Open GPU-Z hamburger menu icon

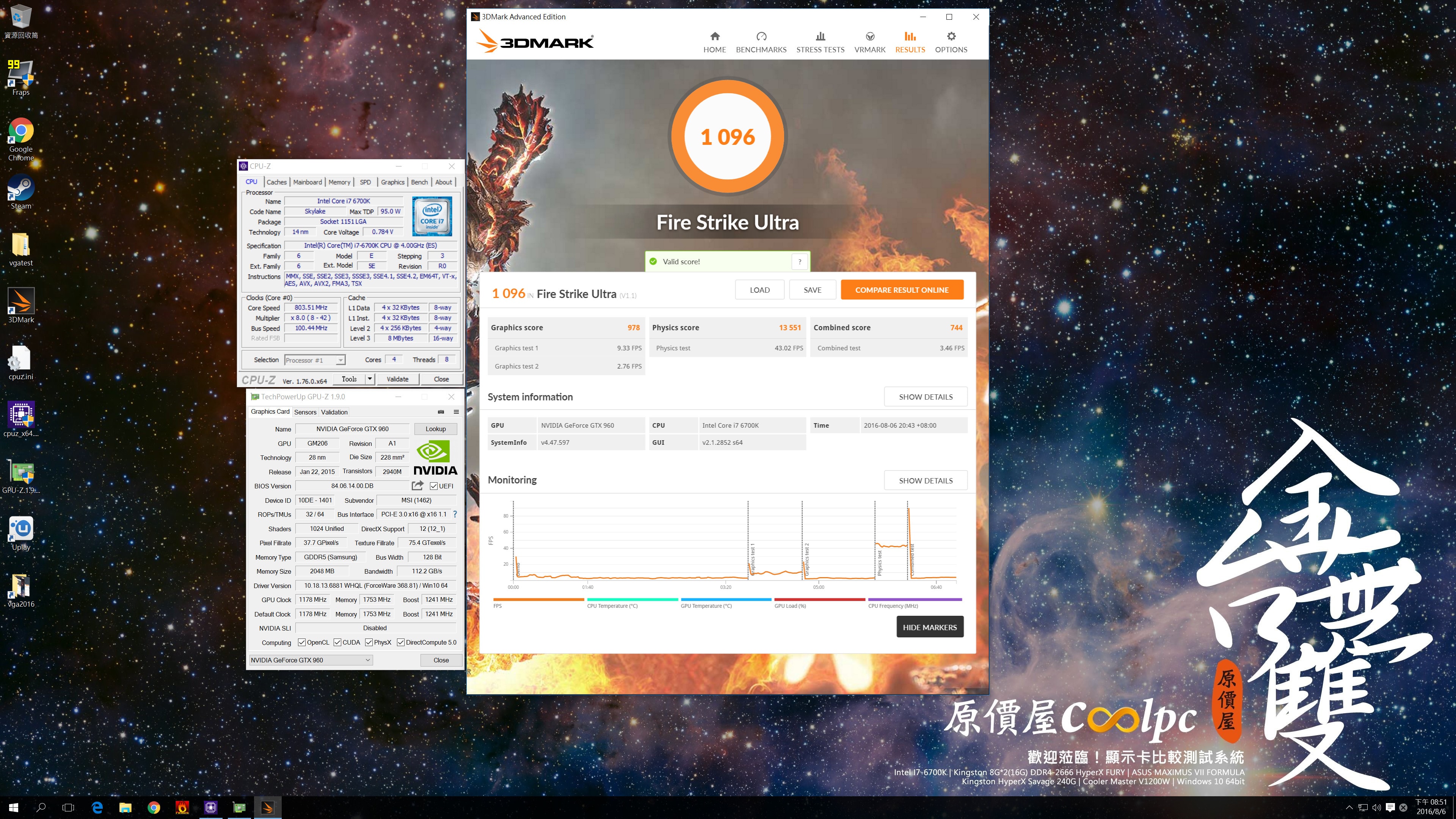pyautogui.click(x=456, y=412)
